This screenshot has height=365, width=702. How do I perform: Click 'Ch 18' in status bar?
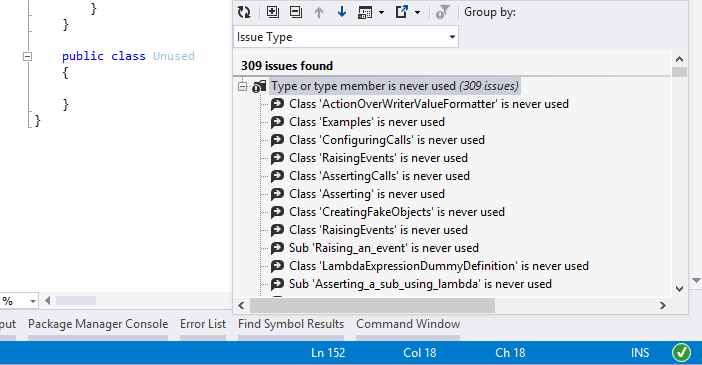(510, 353)
